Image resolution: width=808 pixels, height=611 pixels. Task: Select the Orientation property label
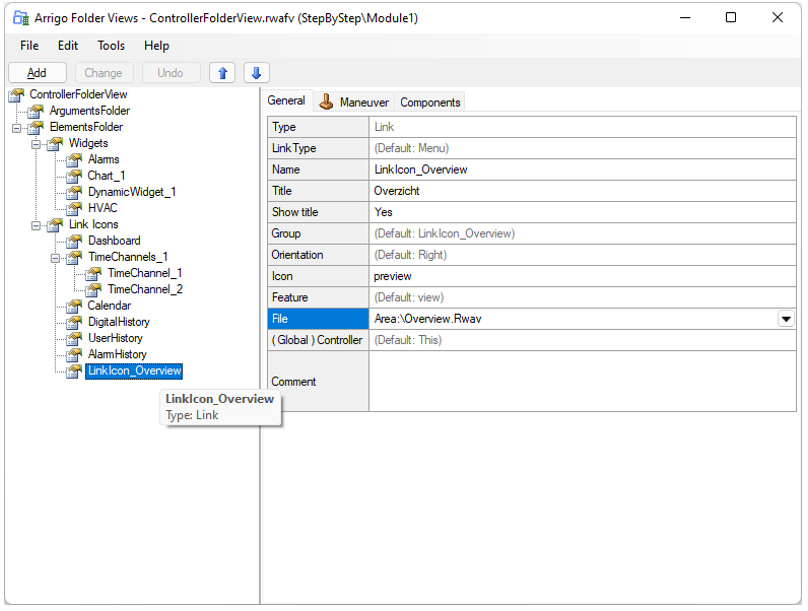pos(318,255)
